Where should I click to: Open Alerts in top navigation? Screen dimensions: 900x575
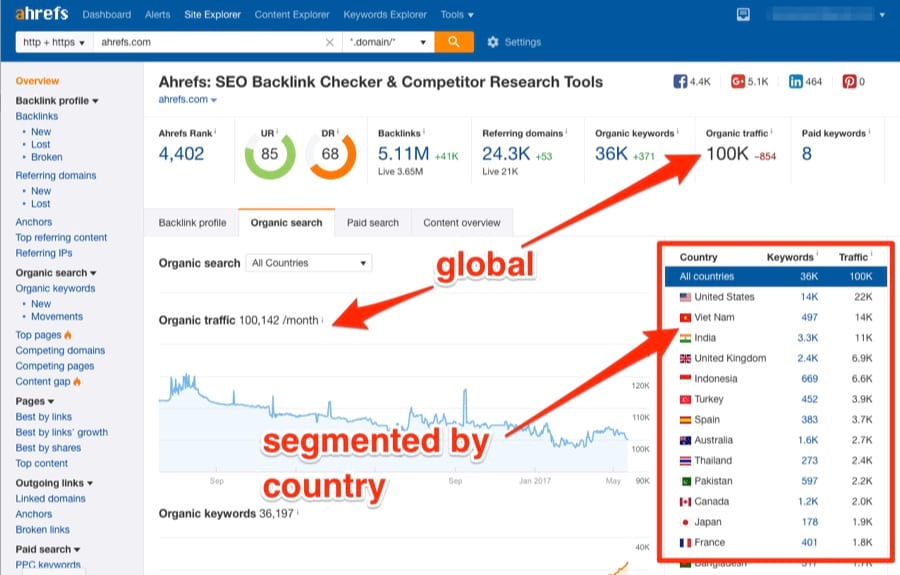157,15
